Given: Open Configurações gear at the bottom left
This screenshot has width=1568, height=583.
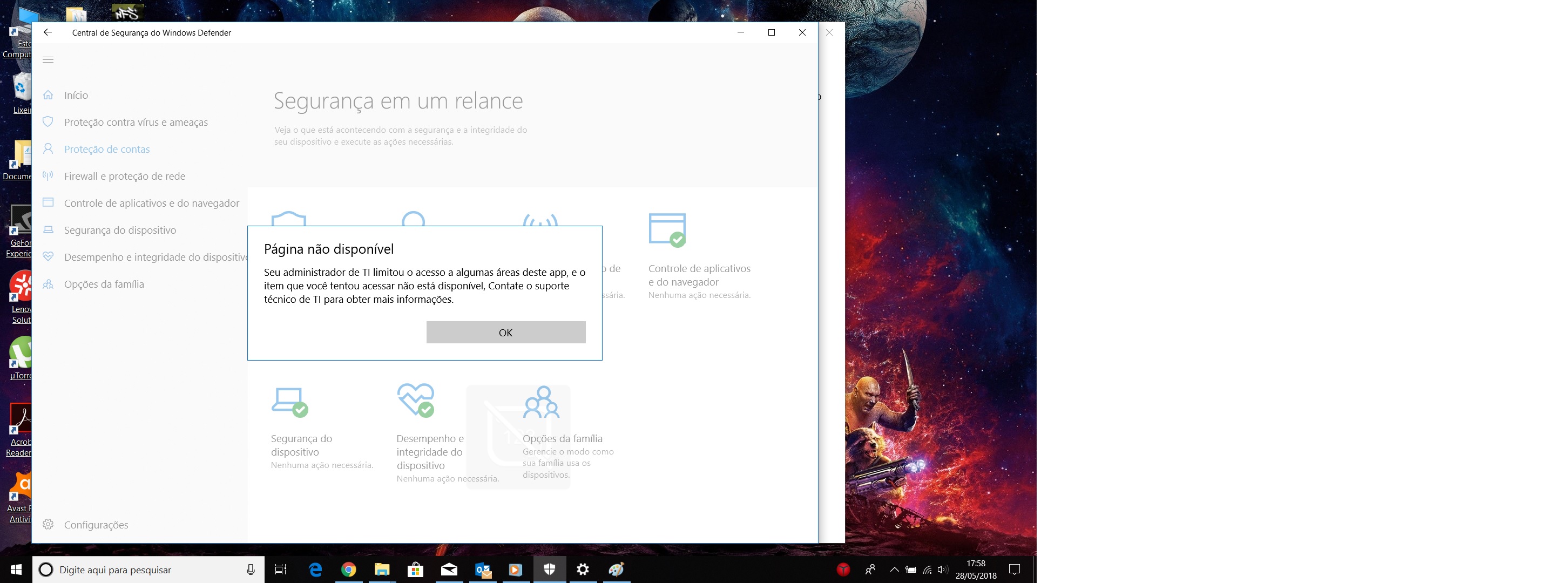Looking at the screenshot, I should click(48, 525).
